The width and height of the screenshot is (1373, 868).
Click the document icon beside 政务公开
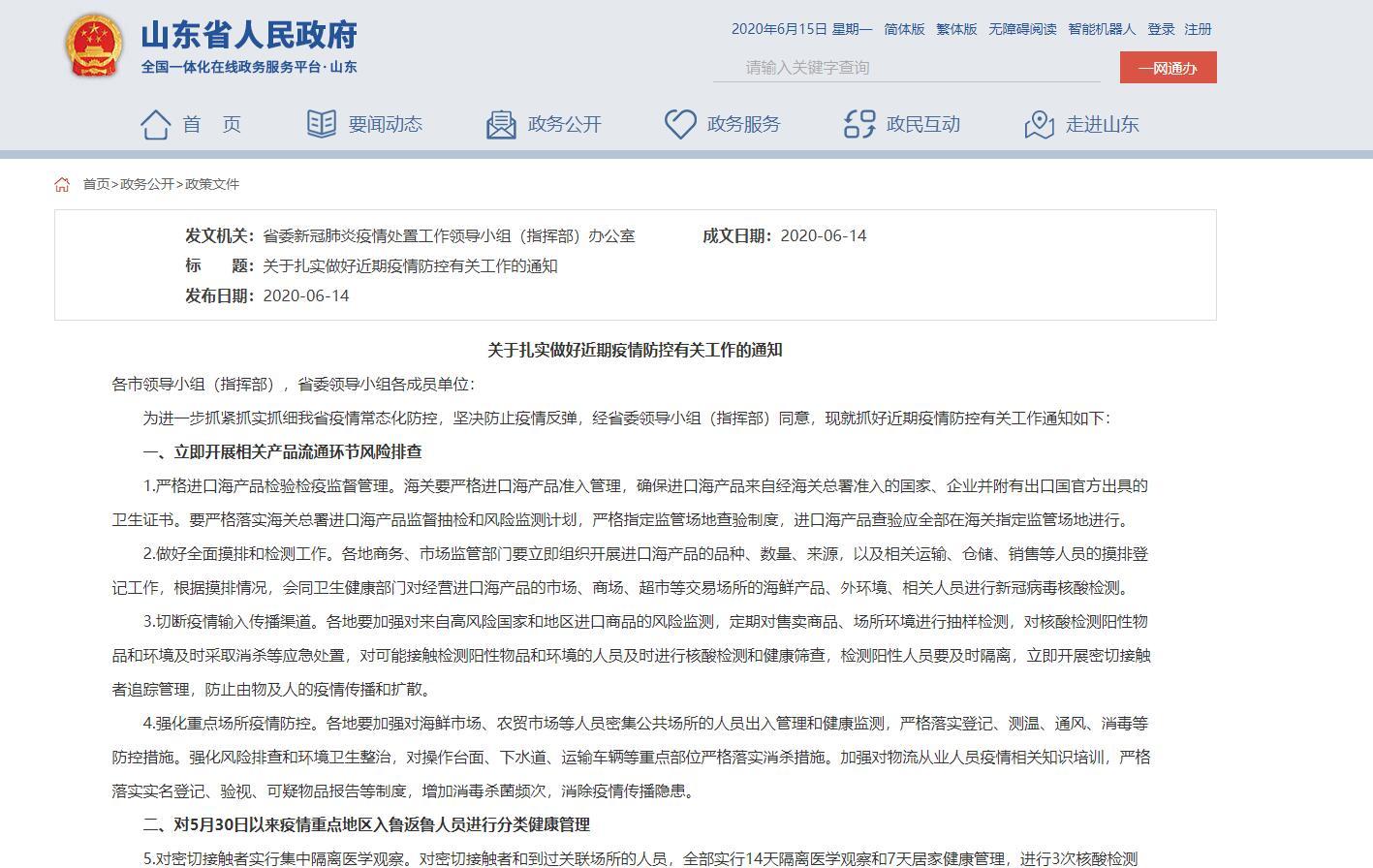point(501,124)
